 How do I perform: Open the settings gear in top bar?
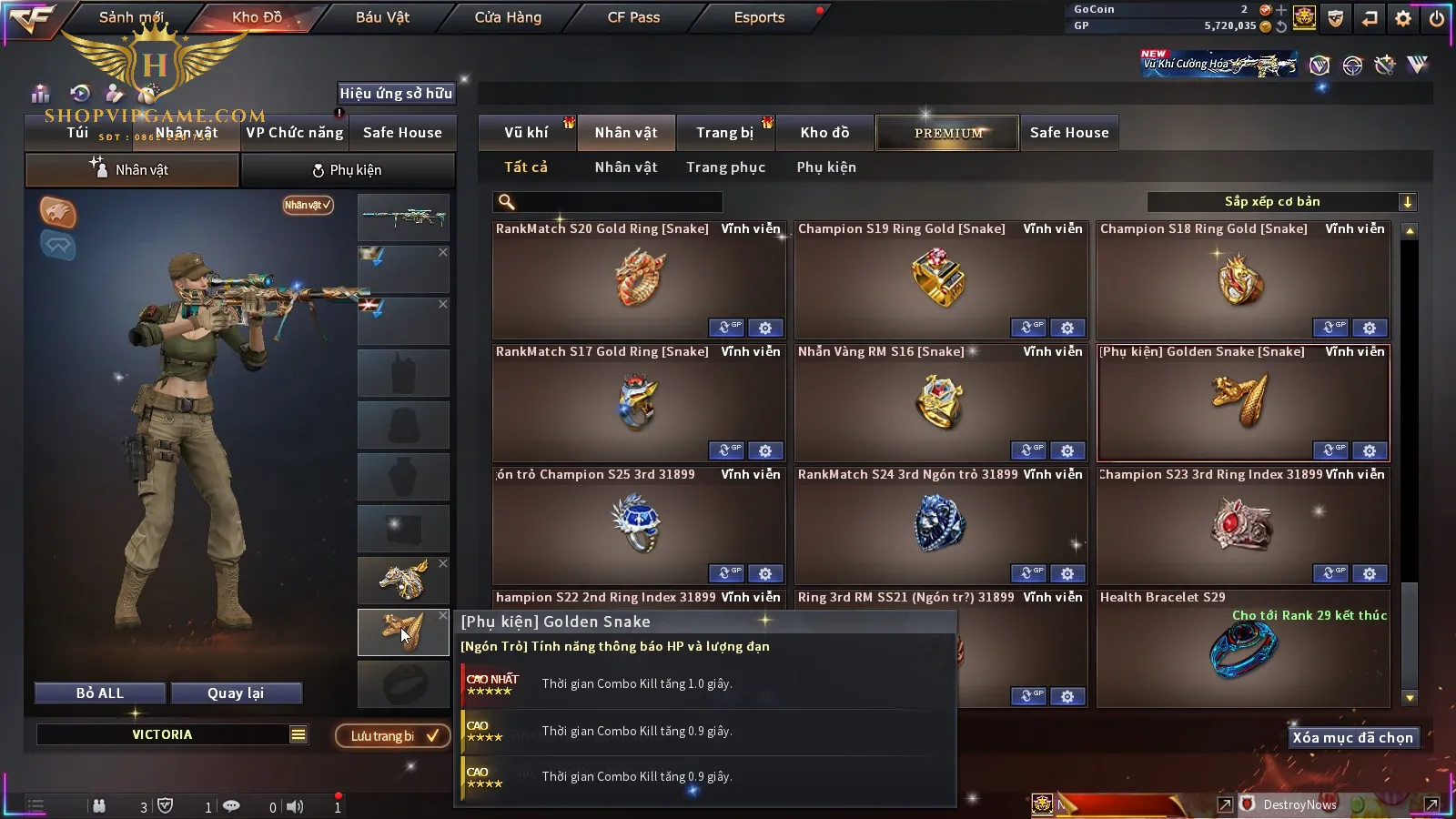click(1403, 18)
